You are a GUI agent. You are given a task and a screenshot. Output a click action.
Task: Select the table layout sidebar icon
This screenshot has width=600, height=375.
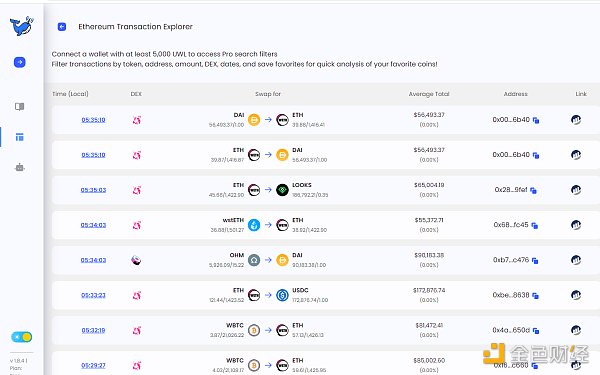pos(20,137)
